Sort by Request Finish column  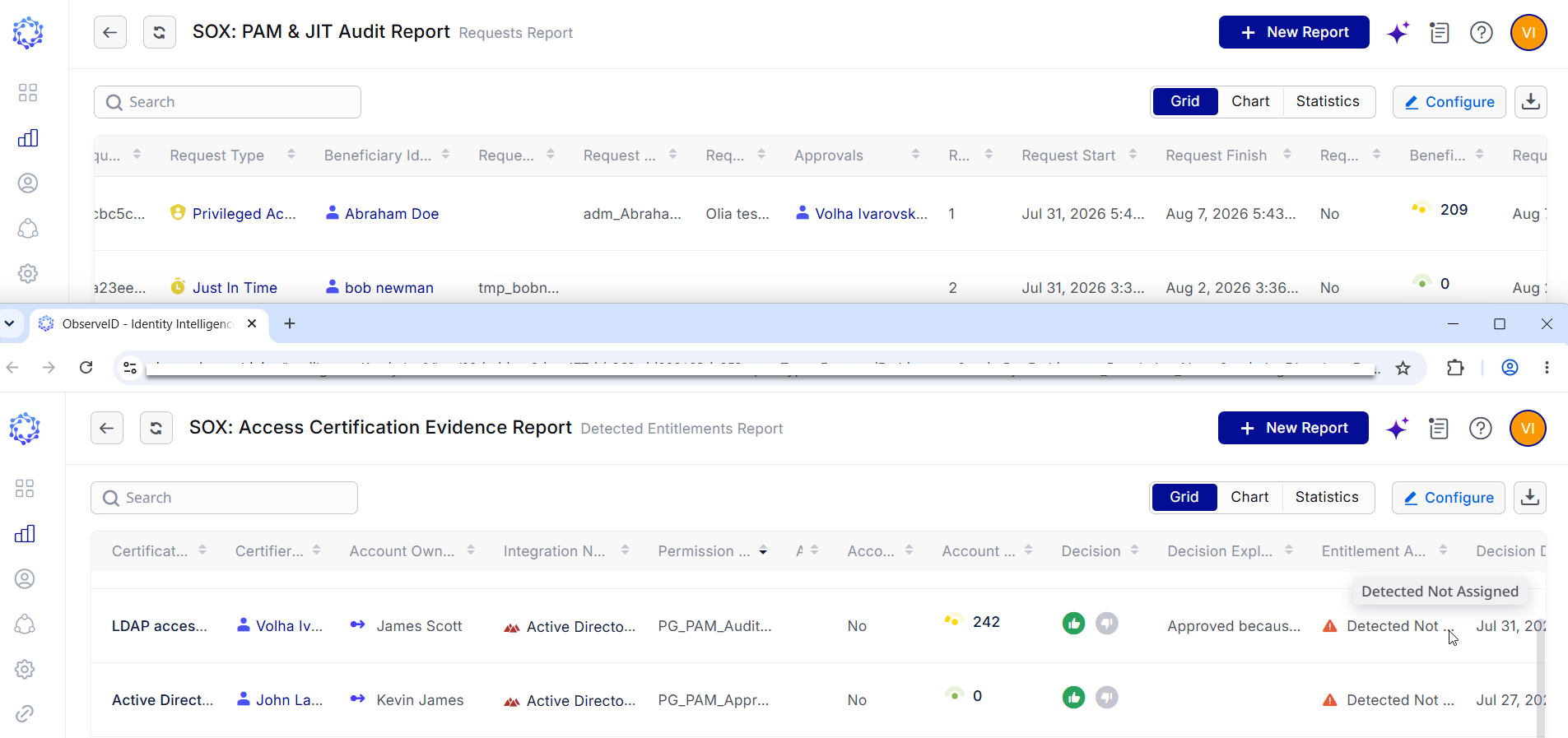[1287, 155]
